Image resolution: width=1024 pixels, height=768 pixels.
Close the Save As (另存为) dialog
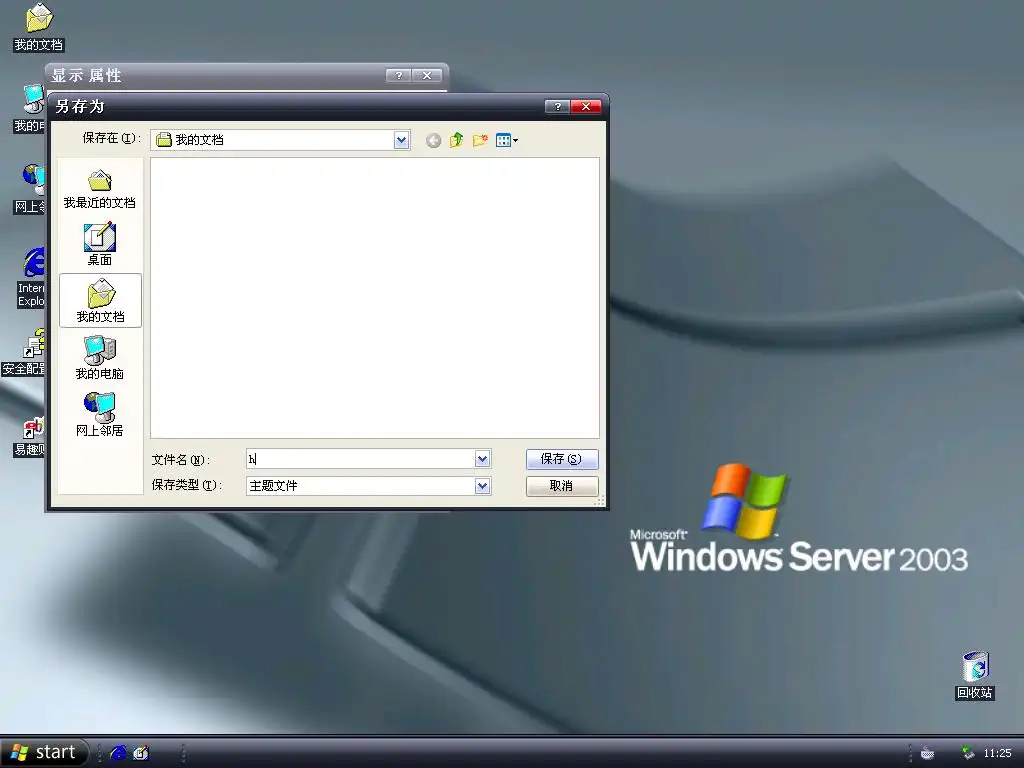(586, 106)
